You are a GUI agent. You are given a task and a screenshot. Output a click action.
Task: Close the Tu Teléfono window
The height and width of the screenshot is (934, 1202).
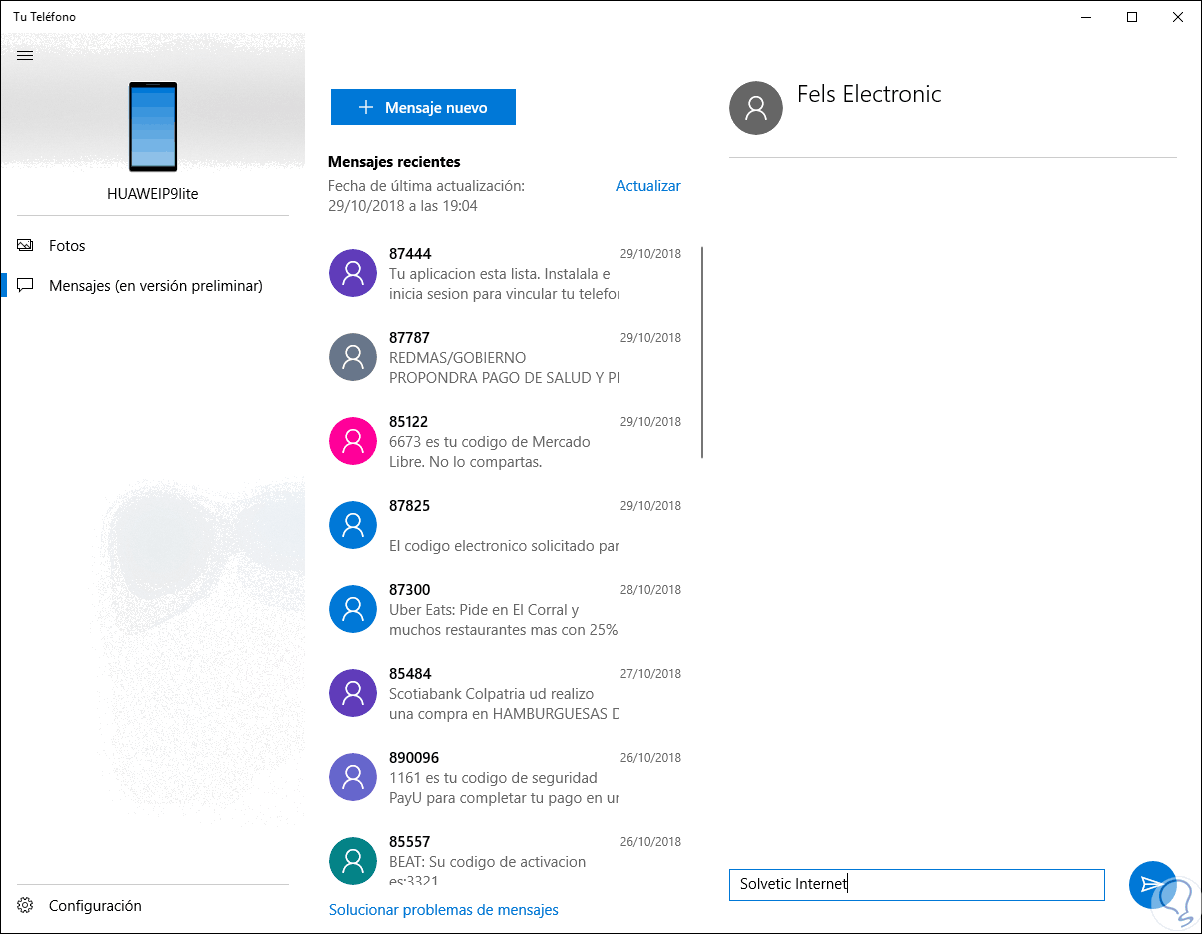(1178, 16)
